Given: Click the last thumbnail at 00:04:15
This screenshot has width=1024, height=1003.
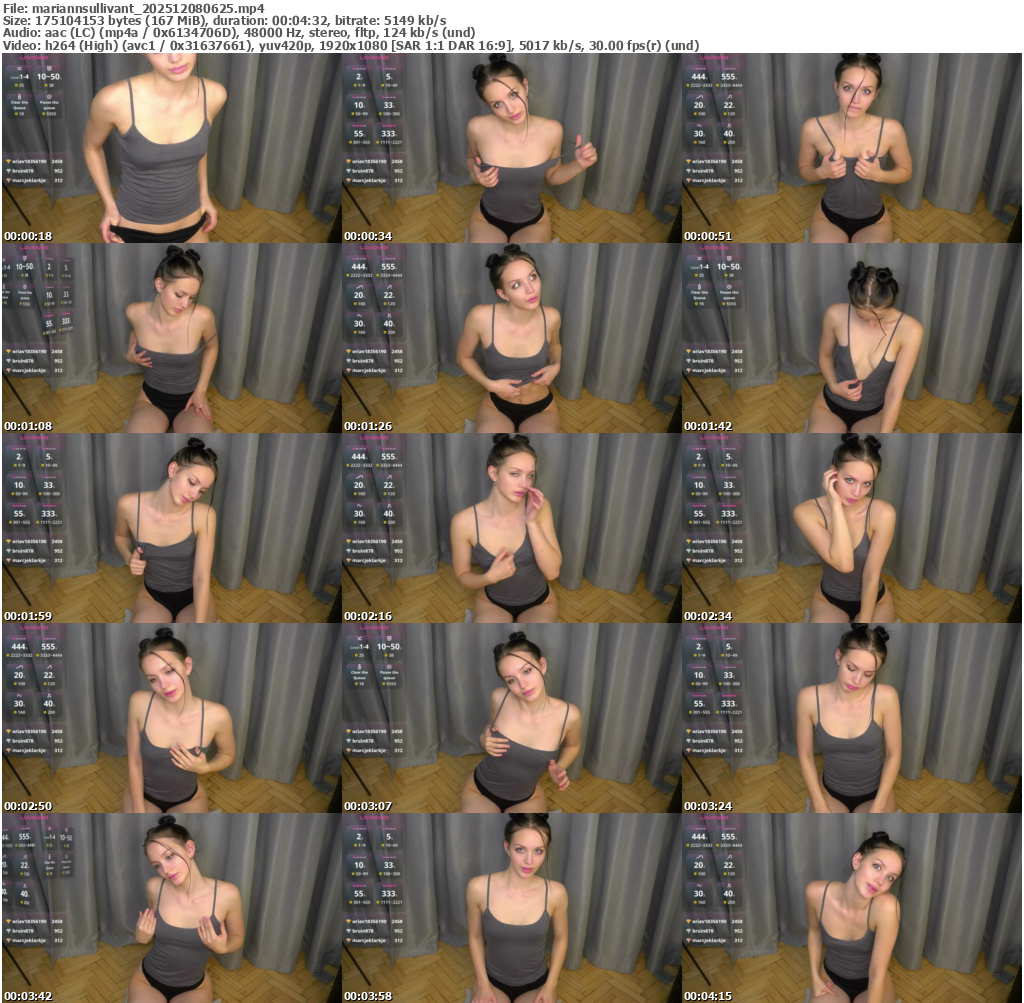Looking at the screenshot, I should [851, 908].
